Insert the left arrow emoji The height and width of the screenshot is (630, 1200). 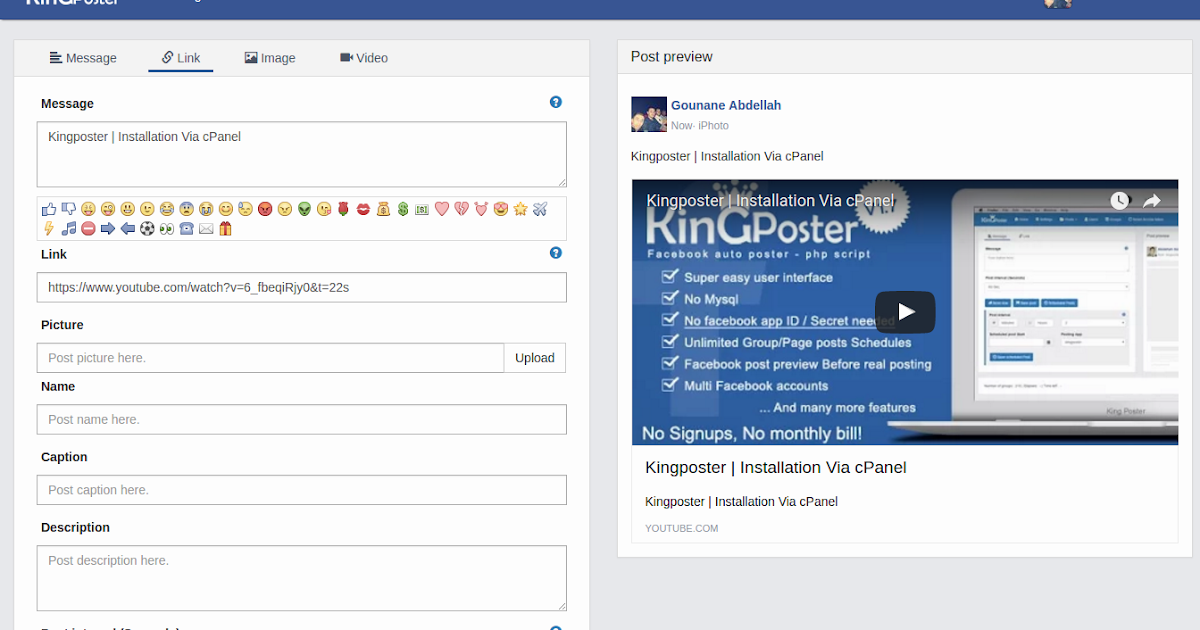[127, 228]
